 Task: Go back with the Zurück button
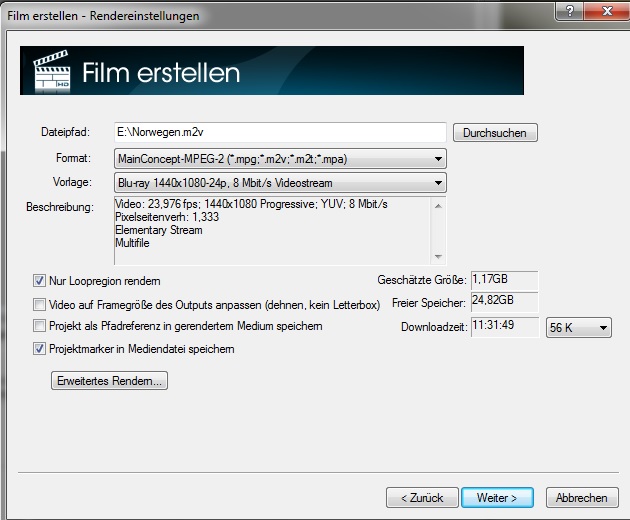(422, 498)
